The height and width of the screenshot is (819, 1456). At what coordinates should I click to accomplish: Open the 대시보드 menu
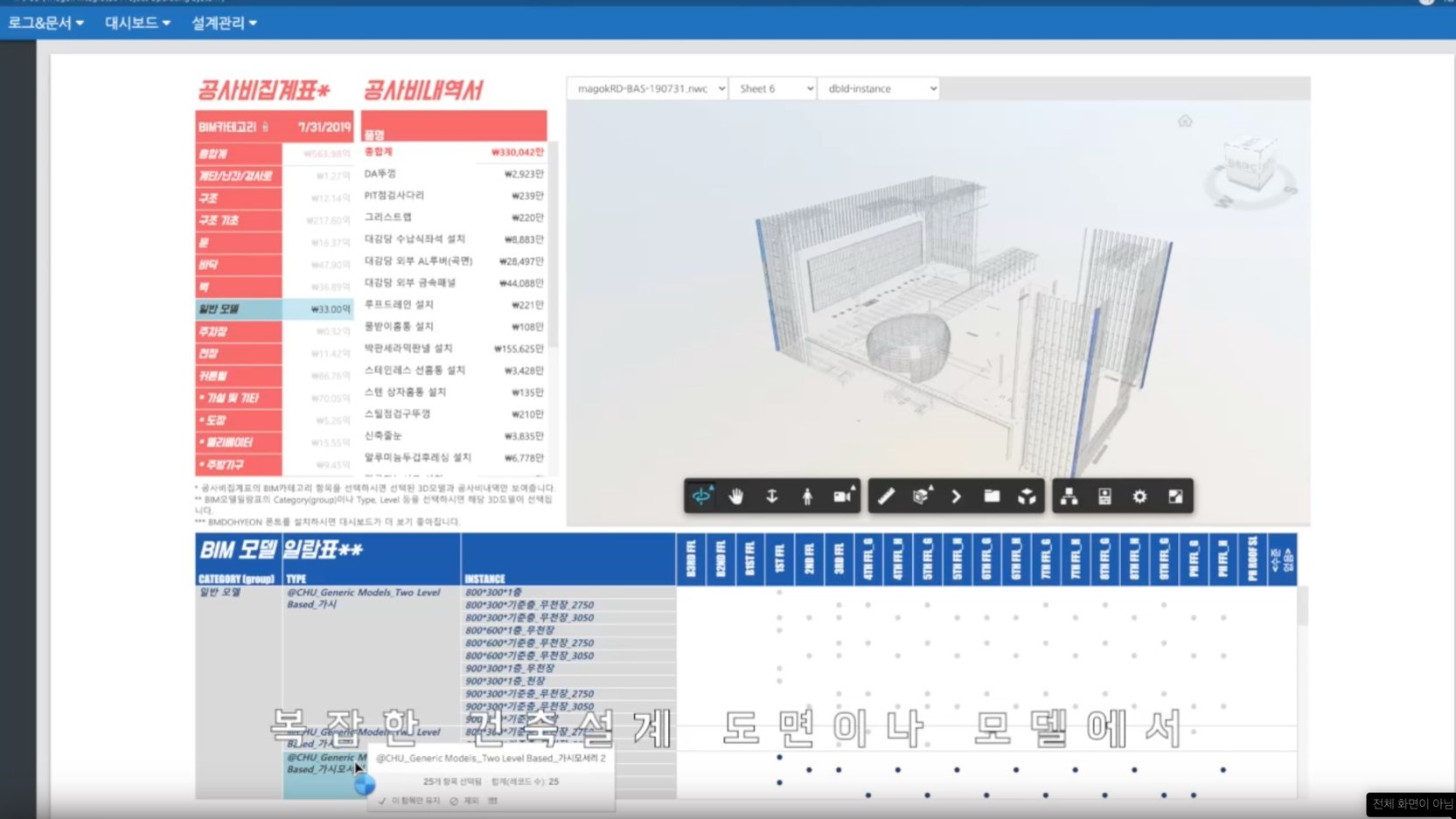click(x=137, y=23)
